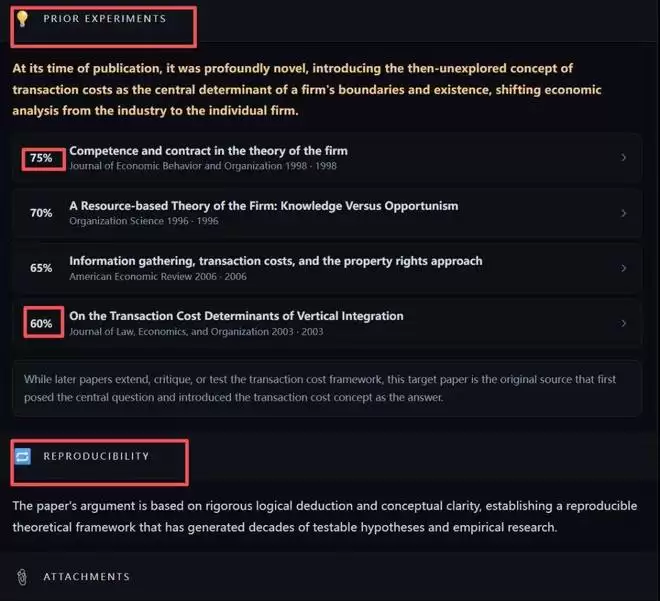Open "On the Transaction Cost Determinants" paper

click(236, 316)
